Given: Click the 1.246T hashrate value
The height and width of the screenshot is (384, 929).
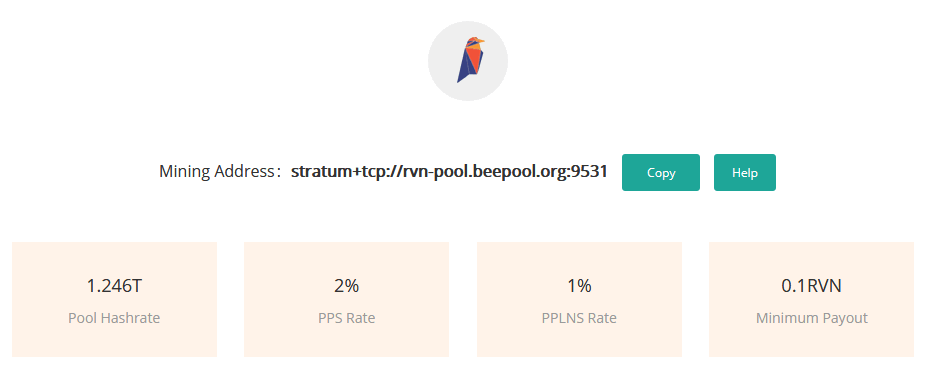Looking at the screenshot, I should click(114, 286).
